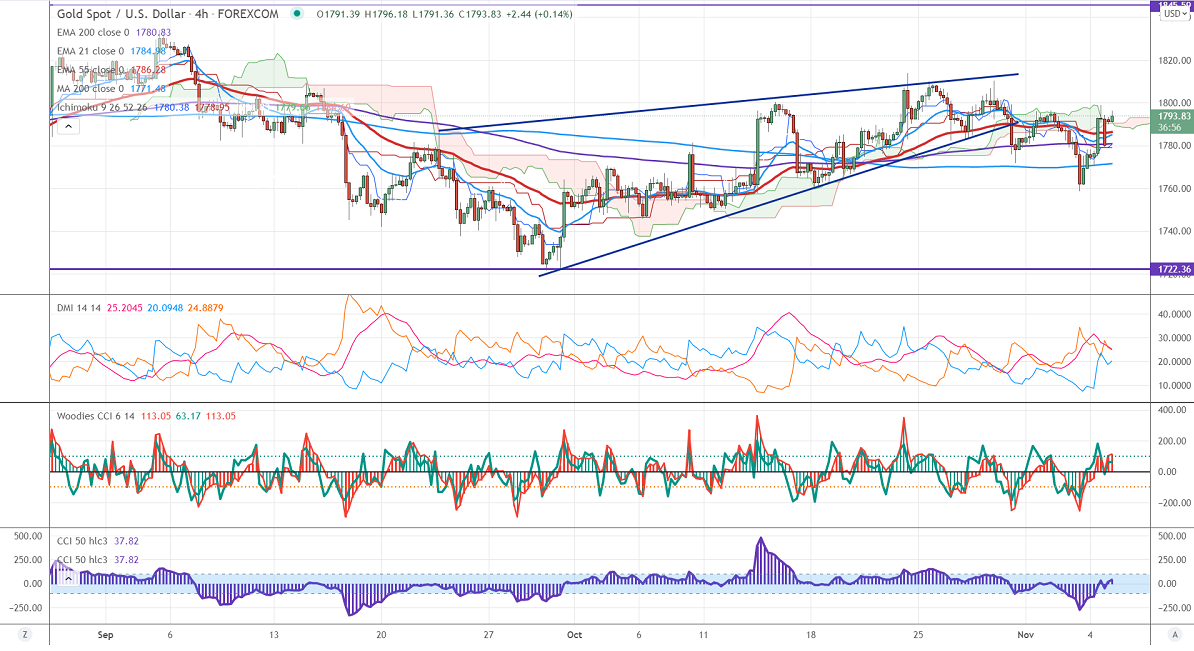
Task: Click the 1820.00 price axis value
Action: pos(1175,61)
